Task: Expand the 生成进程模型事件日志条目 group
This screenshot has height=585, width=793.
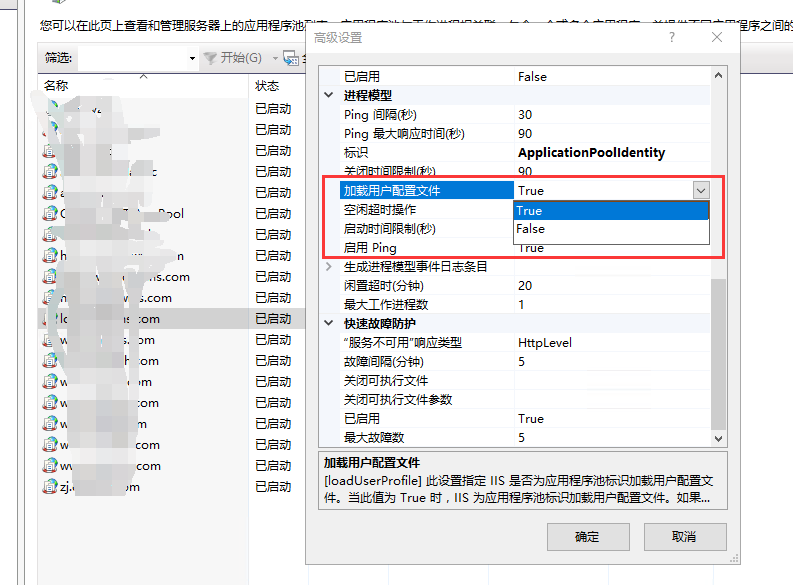Action: pos(330,267)
